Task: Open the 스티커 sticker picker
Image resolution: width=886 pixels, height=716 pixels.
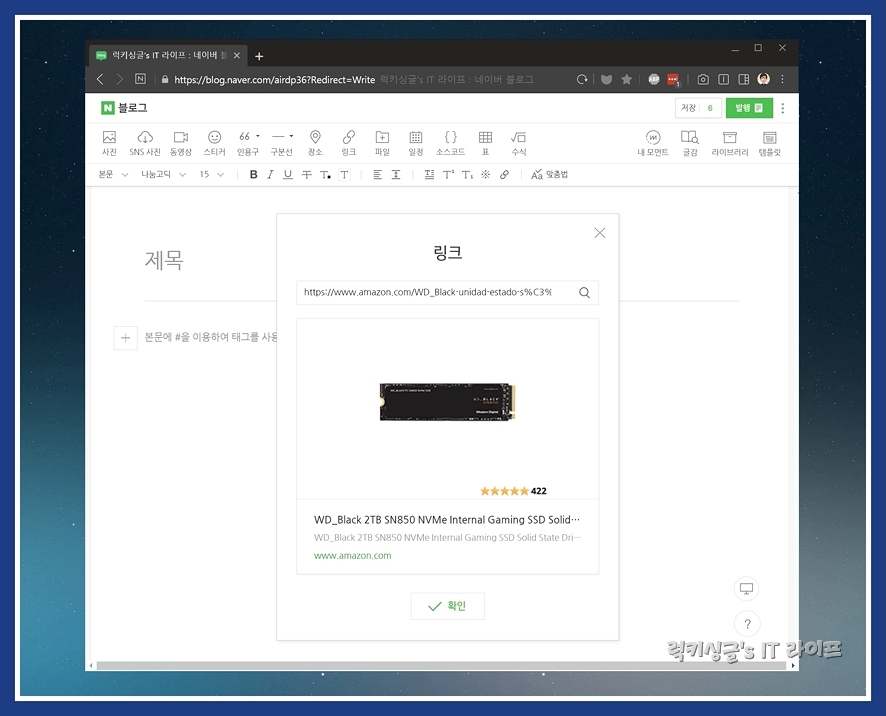Action: [214, 143]
